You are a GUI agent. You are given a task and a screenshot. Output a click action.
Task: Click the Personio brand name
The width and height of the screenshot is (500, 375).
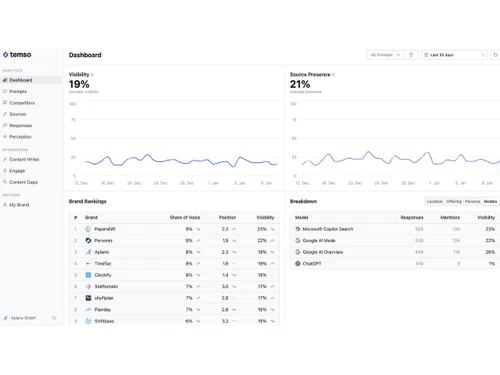(x=103, y=240)
